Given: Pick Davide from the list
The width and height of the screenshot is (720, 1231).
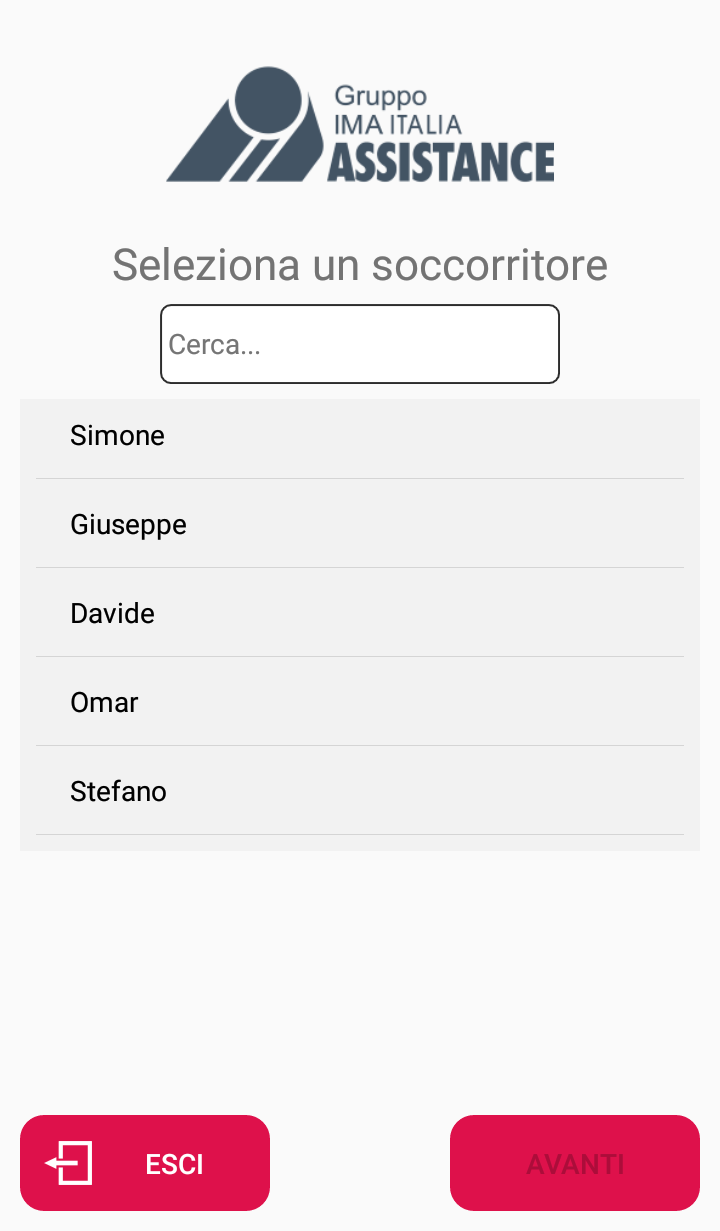Looking at the screenshot, I should coord(113,614).
